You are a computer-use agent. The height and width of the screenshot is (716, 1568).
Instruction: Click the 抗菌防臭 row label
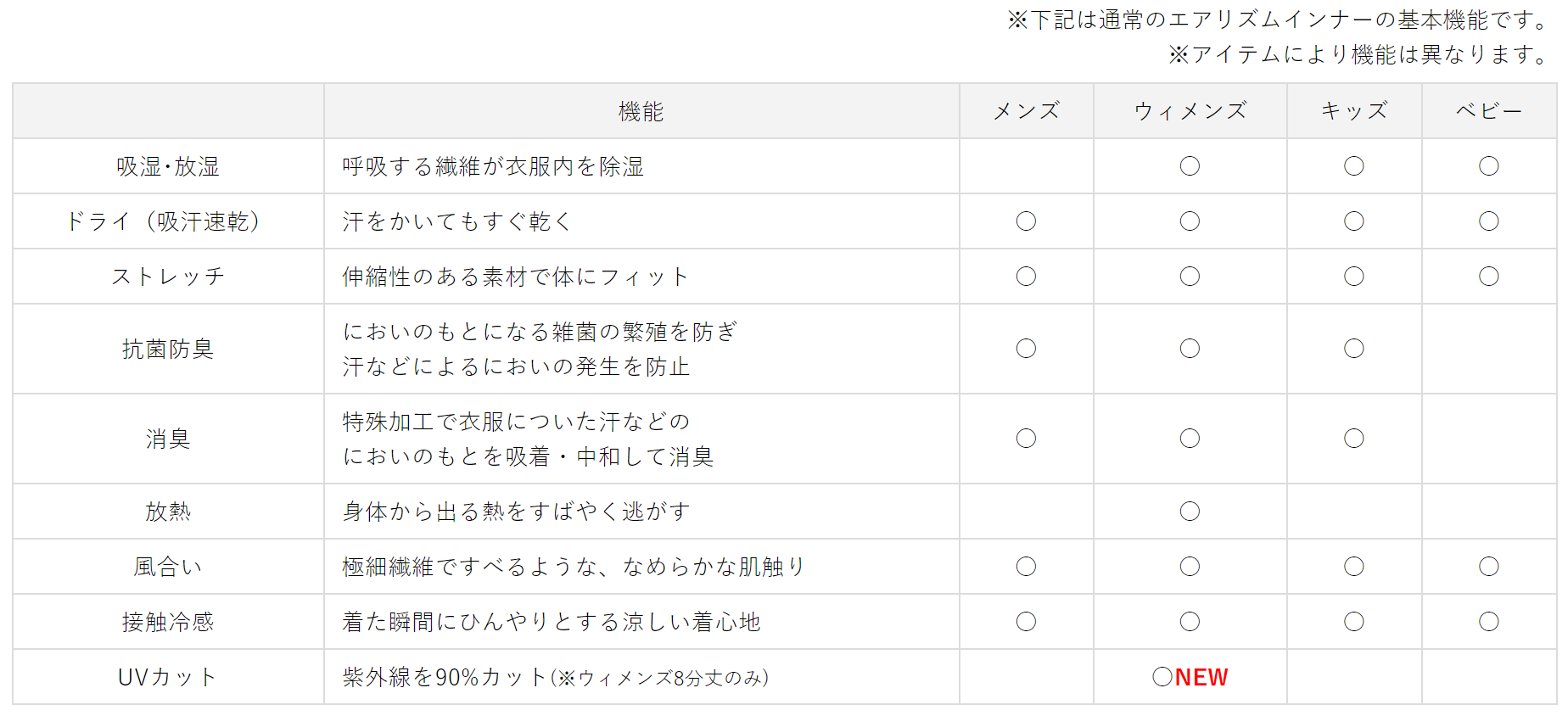click(x=168, y=349)
